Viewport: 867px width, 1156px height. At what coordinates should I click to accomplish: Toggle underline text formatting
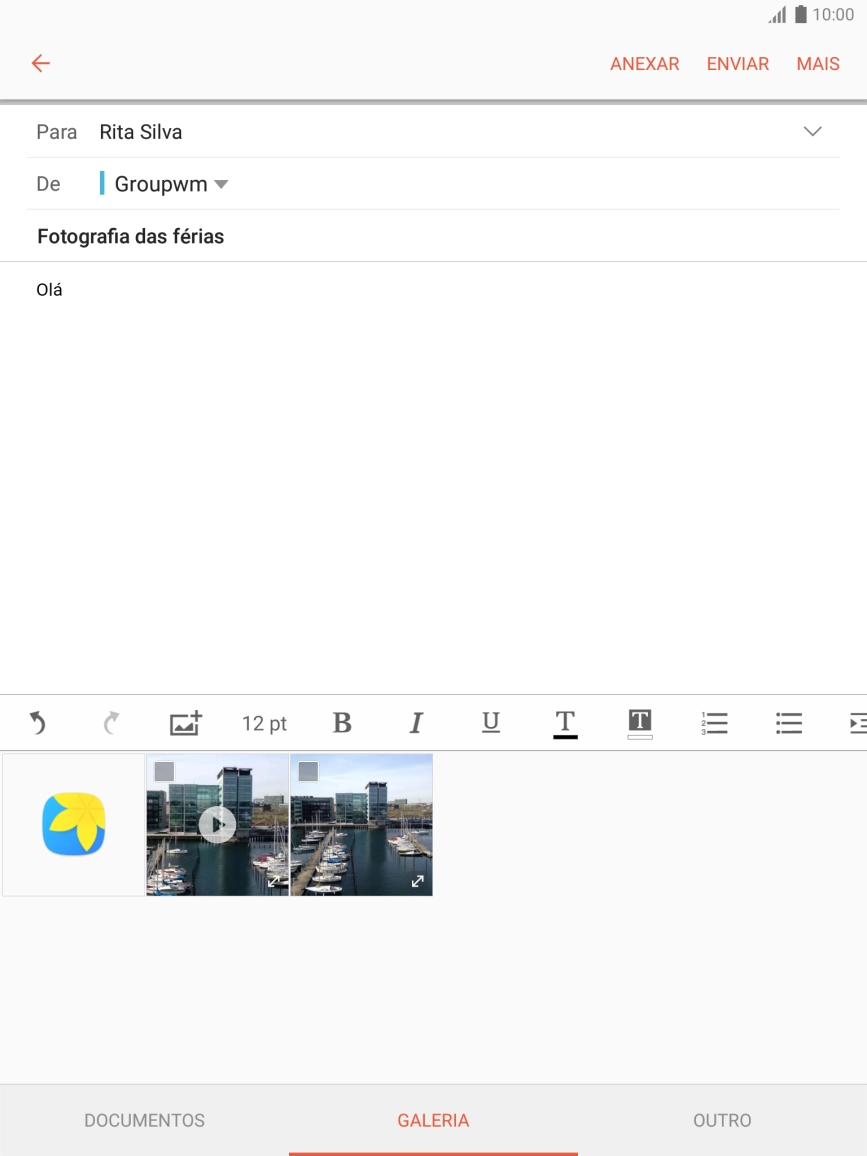[x=490, y=723]
